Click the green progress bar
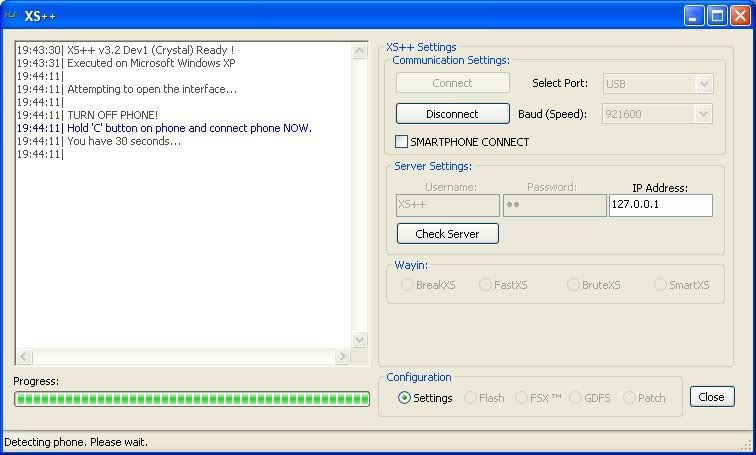 [192, 399]
